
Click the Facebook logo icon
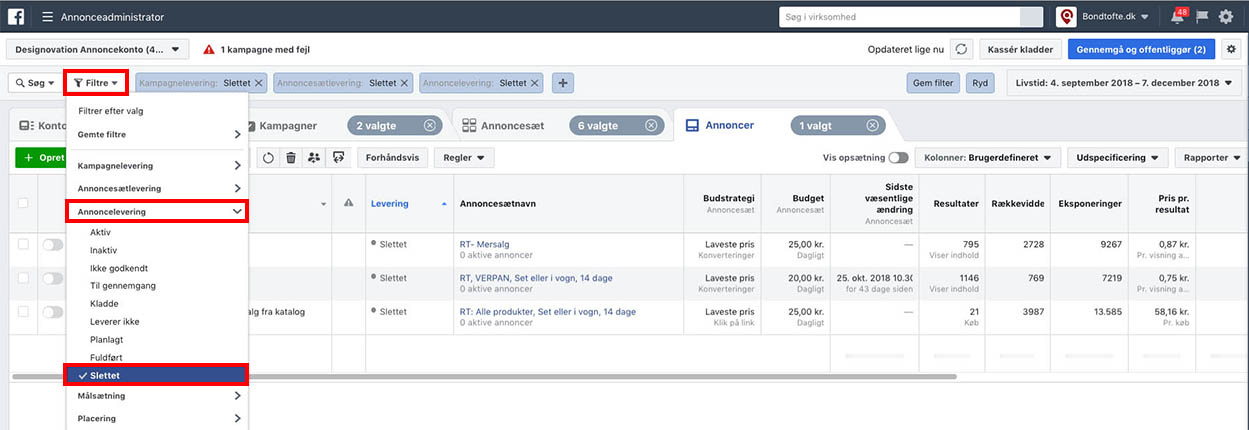click(16, 17)
